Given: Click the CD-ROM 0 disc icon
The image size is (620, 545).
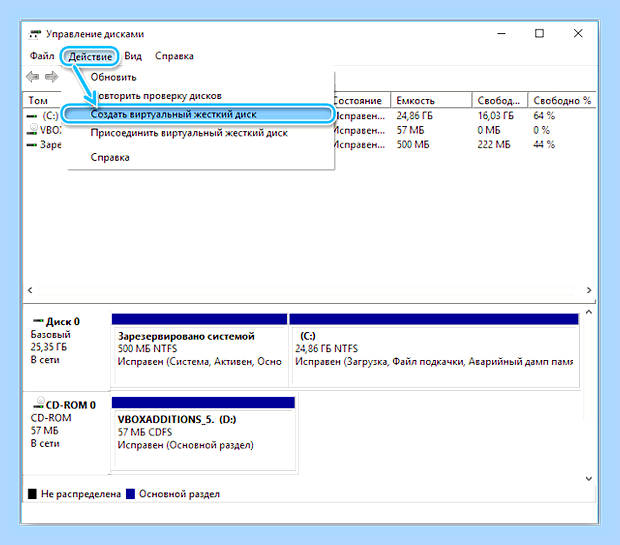Looking at the screenshot, I should (x=39, y=403).
